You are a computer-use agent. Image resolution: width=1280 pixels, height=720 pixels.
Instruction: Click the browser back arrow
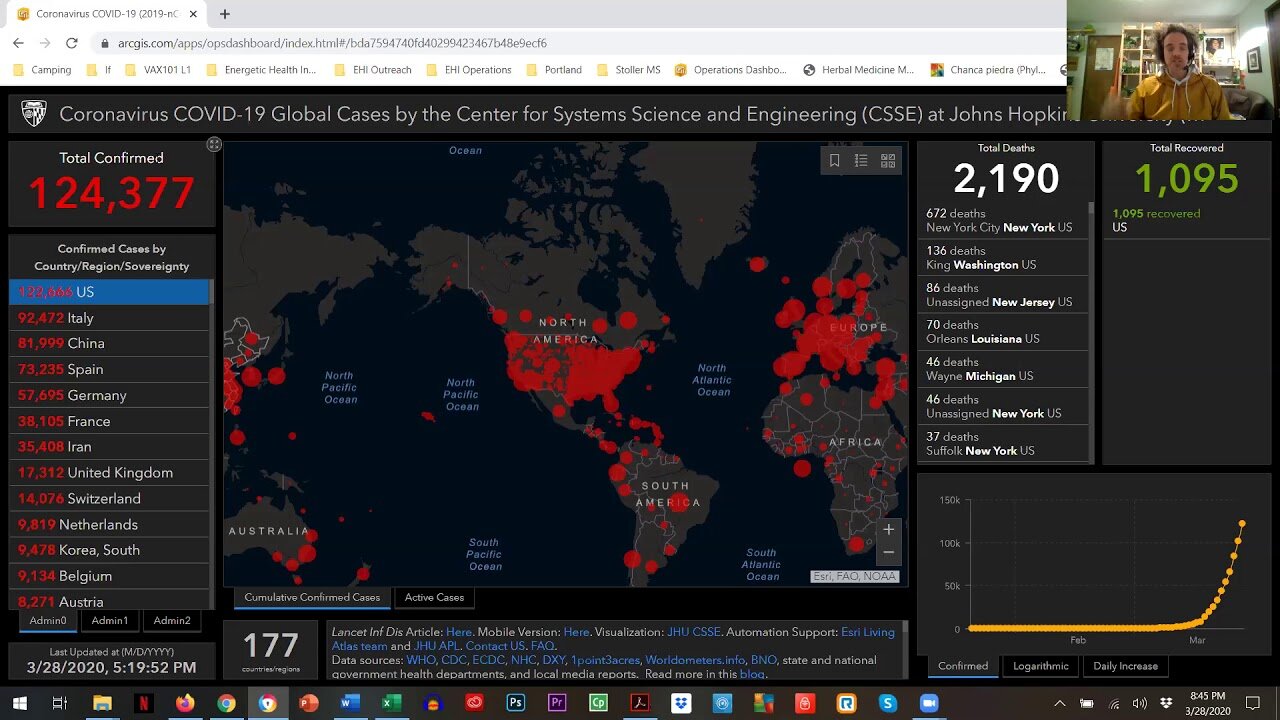coord(18,43)
